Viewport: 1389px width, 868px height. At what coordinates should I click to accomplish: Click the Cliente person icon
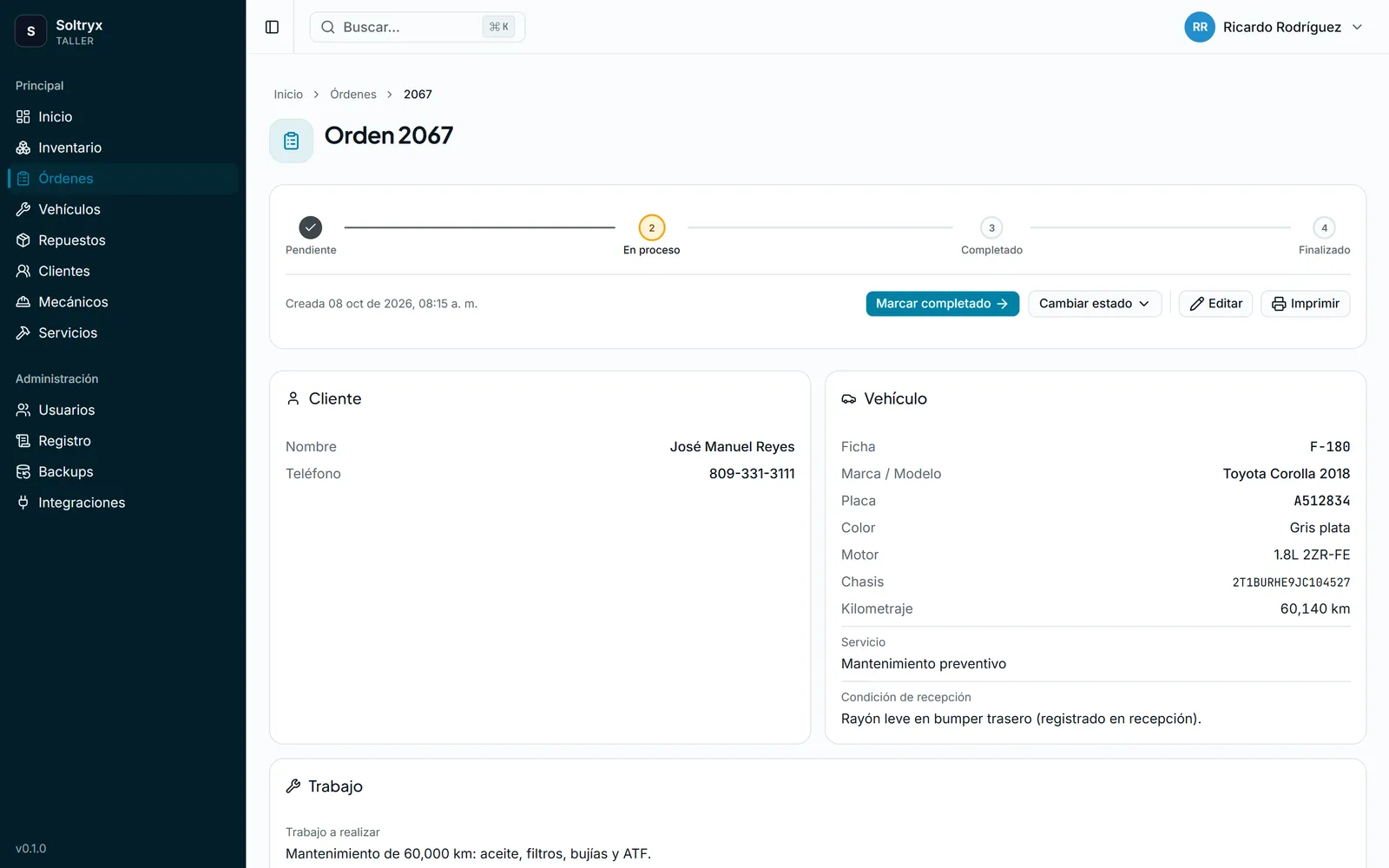point(293,398)
